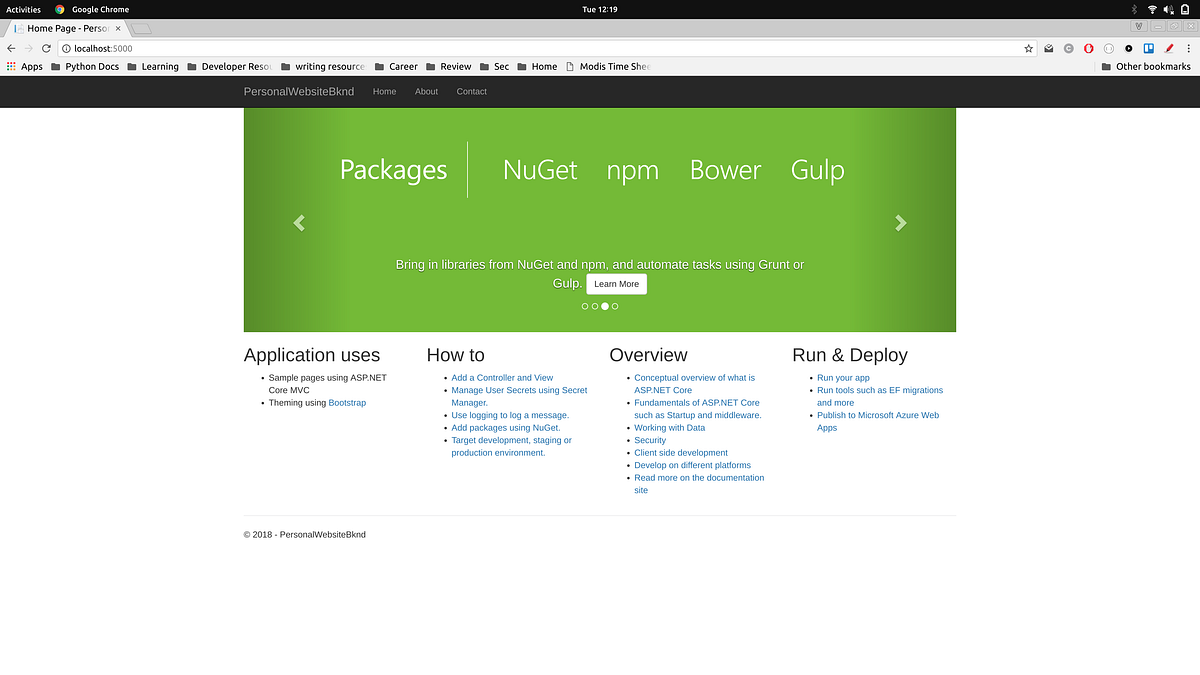Advance the carousel with the right chevron

pyautogui.click(x=900, y=223)
